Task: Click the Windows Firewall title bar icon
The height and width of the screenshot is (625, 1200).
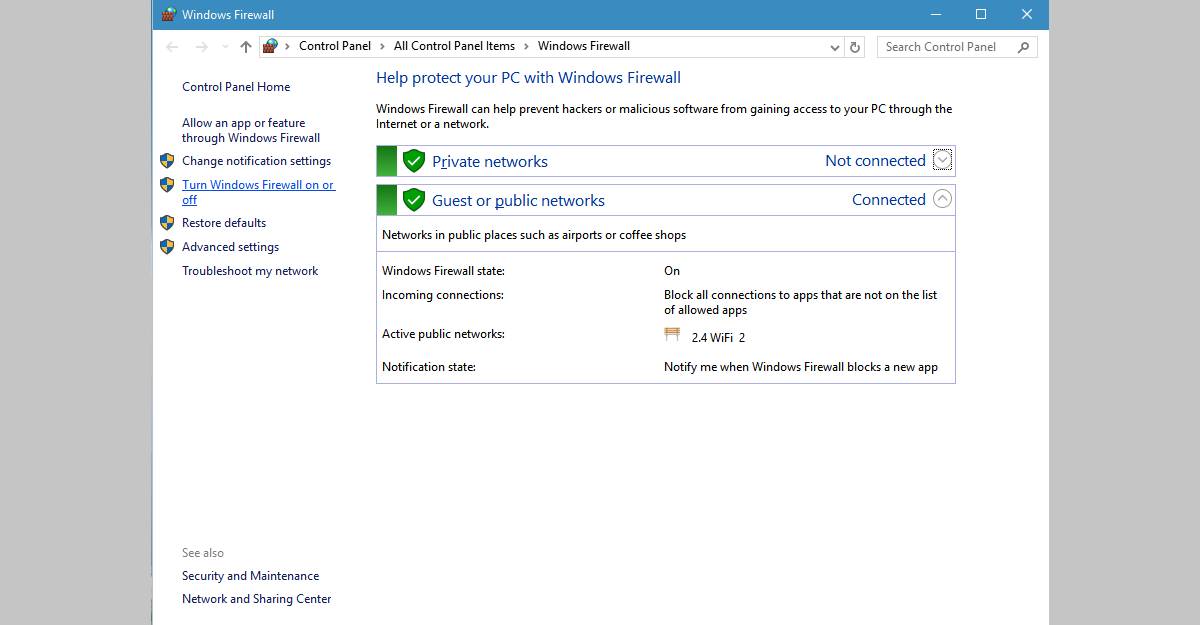Action: pyautogui.click(x=167, y=15)
